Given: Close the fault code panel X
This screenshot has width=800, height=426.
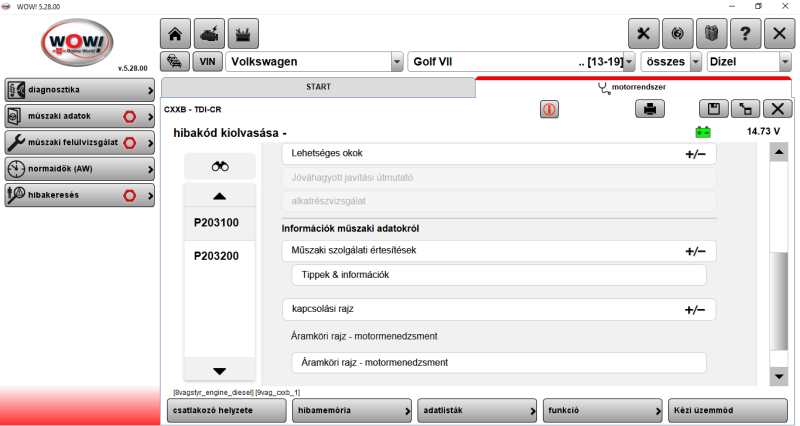Looking at the screenshot, I should point(778,109).
